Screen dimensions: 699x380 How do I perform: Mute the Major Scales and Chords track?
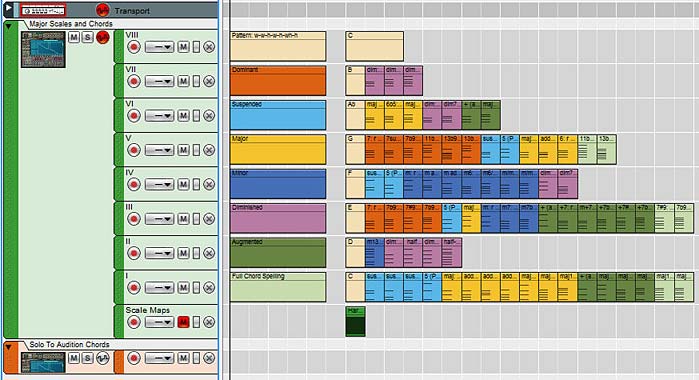click(x=74, y=37)
